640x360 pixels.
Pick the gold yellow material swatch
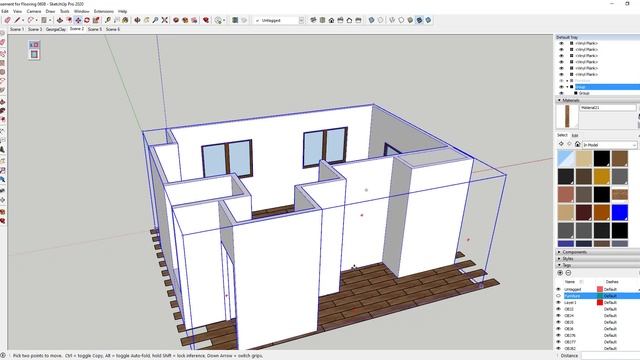point(602,177)
